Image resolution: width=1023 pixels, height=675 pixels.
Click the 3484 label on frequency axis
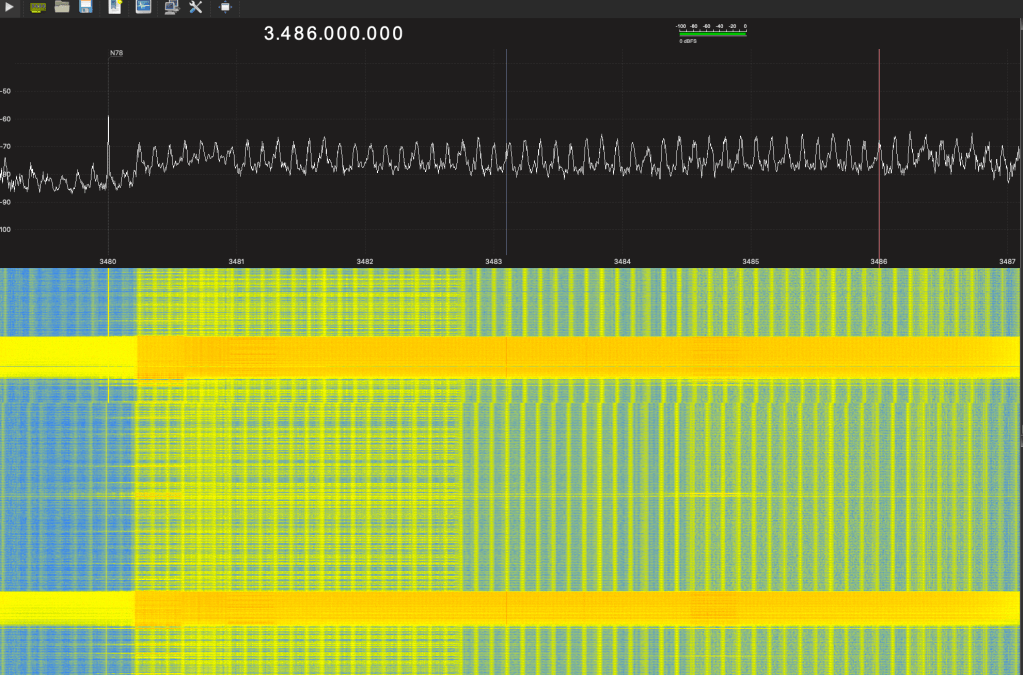click(622, 261)
